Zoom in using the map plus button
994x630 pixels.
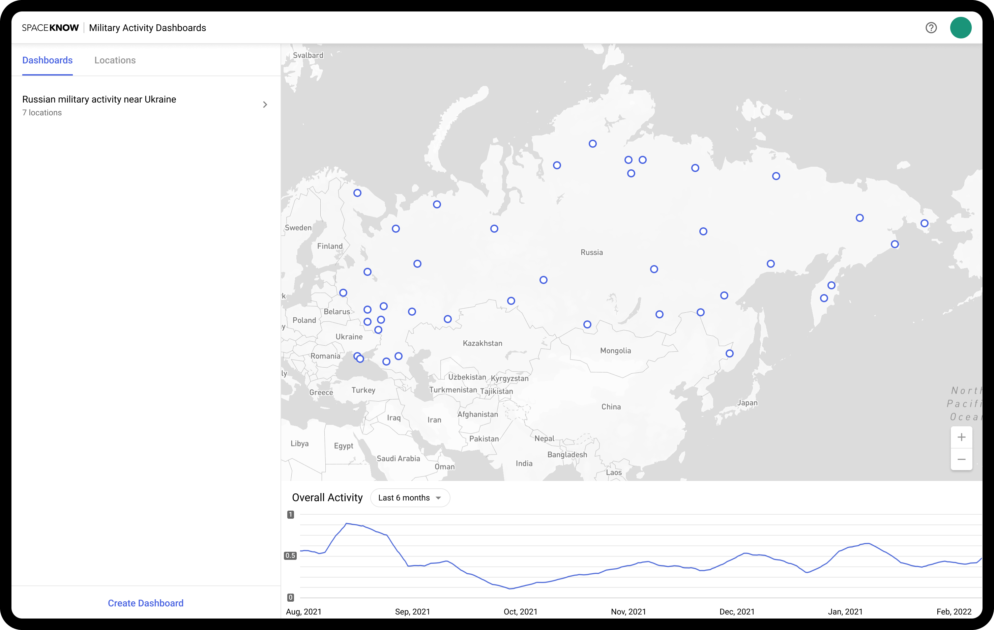tap(961, 437)
